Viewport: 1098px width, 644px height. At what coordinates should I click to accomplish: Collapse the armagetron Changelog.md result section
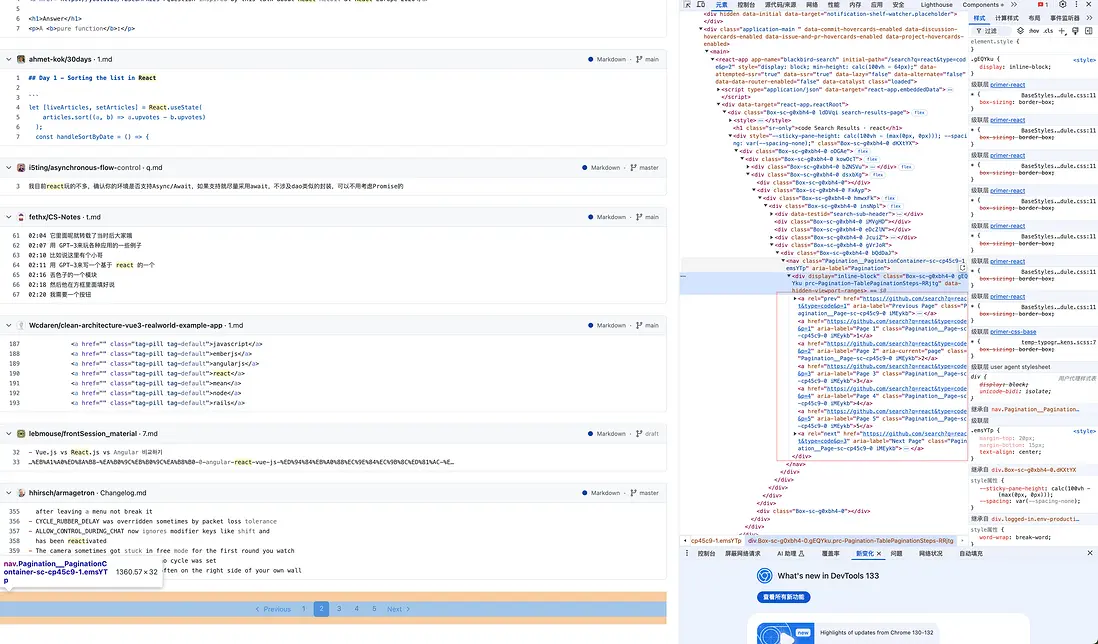pyautogui.click(x=8, y=492)
